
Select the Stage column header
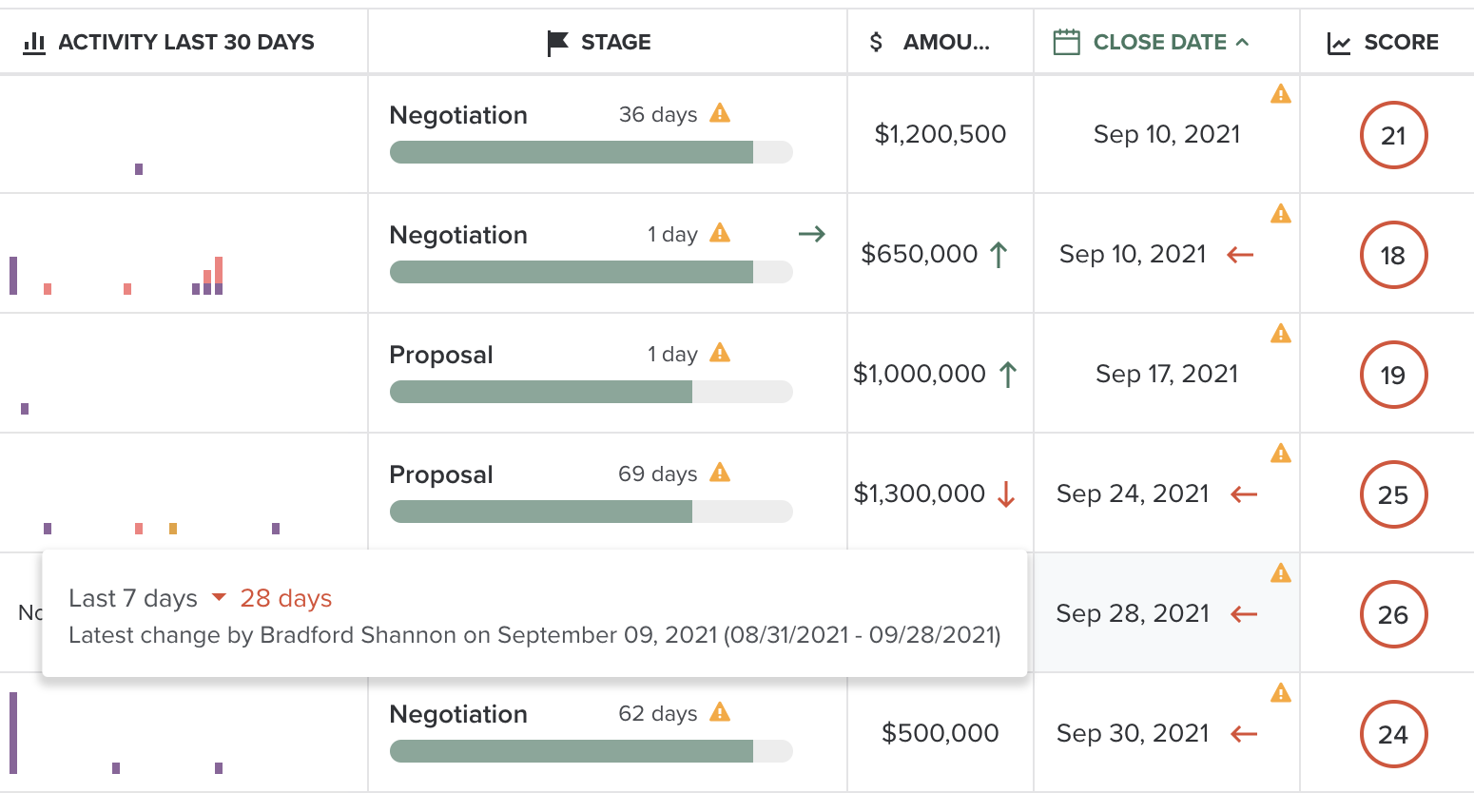click(616, 42)
